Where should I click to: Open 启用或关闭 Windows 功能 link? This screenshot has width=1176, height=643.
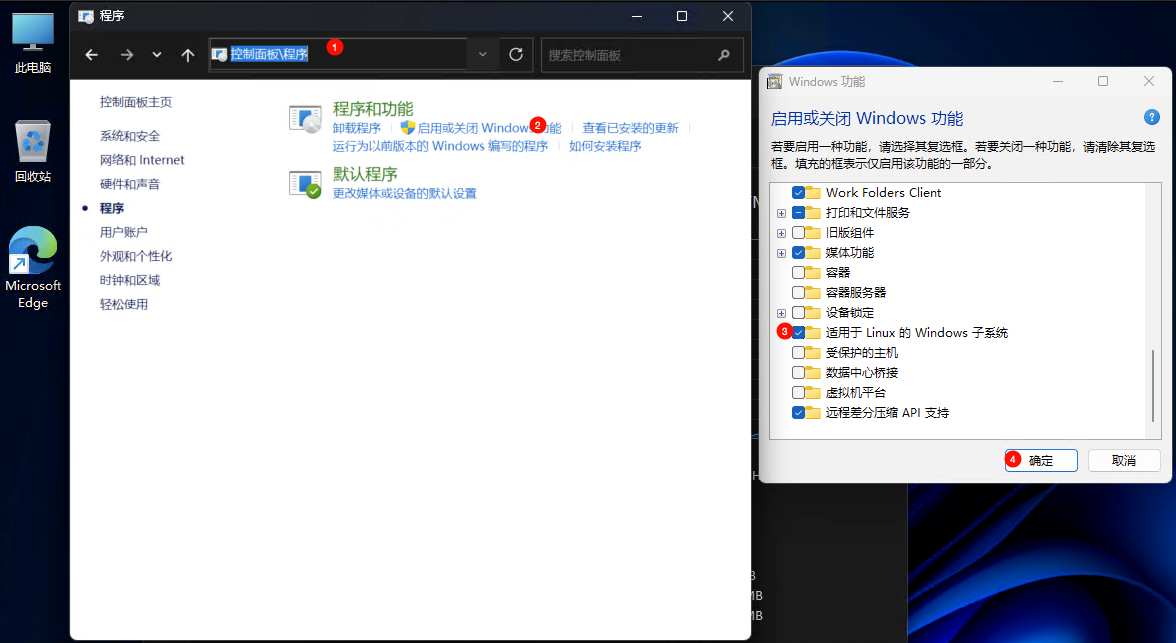(489, 128)
